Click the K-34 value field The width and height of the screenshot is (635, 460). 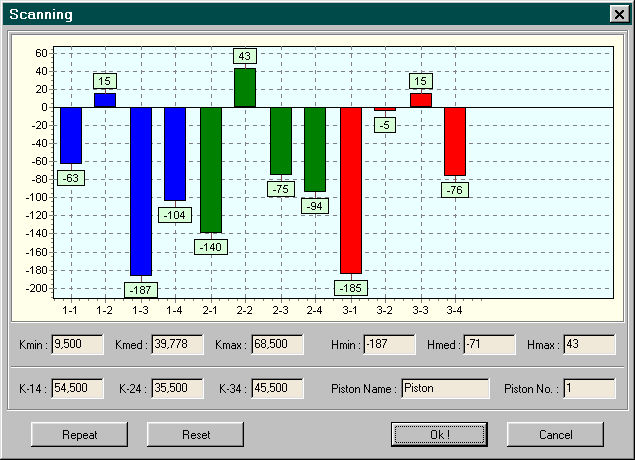click(277, 388)
